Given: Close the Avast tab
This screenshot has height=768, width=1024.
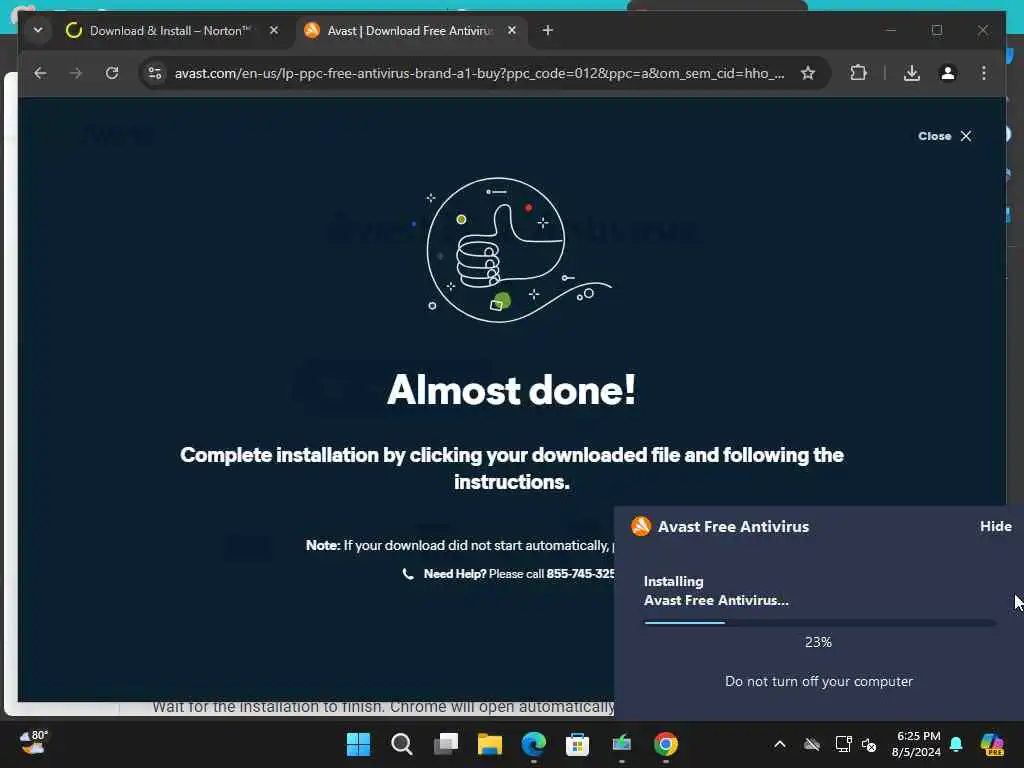Looking at the screenshot, I should pos(512,31).
